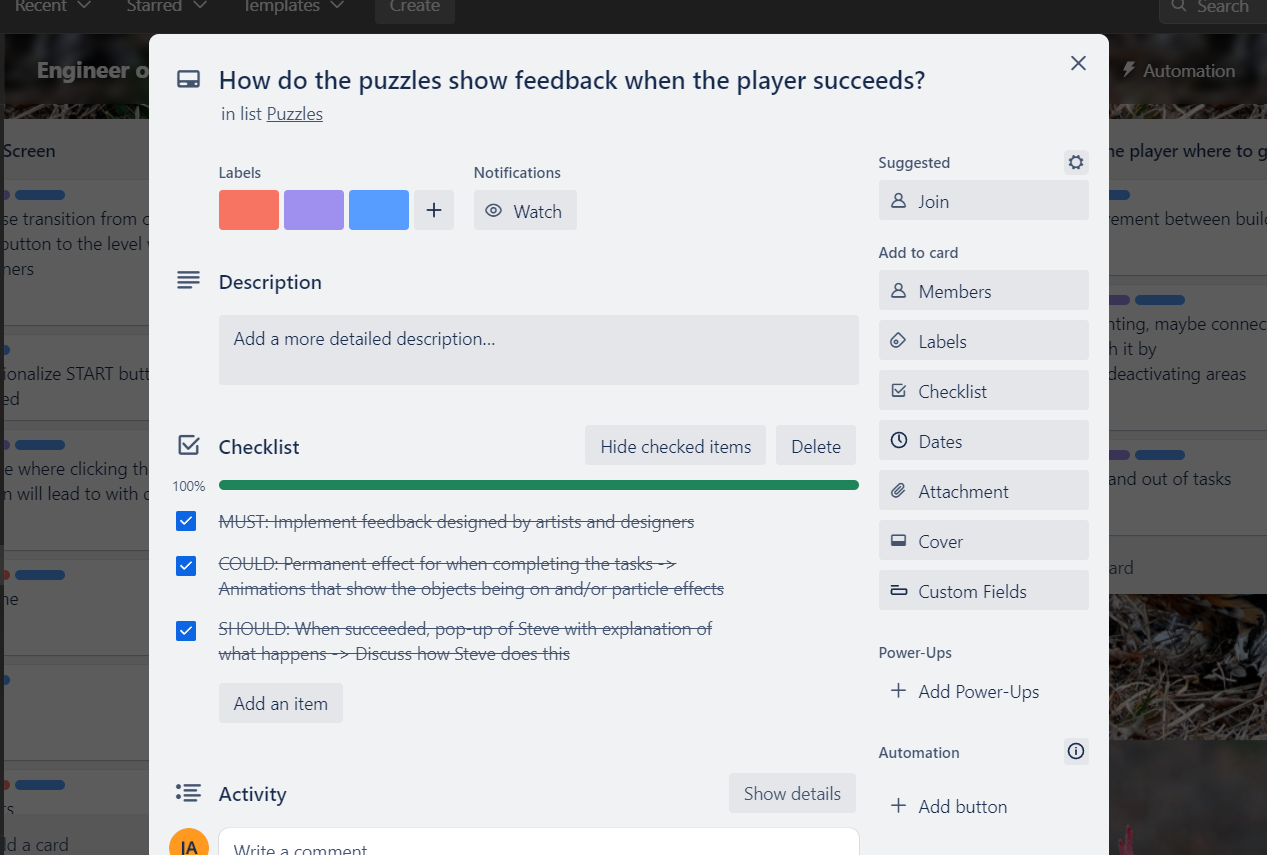Open the Checklist option in the sidebar
1267x855 pixels.
pos(984,391)
